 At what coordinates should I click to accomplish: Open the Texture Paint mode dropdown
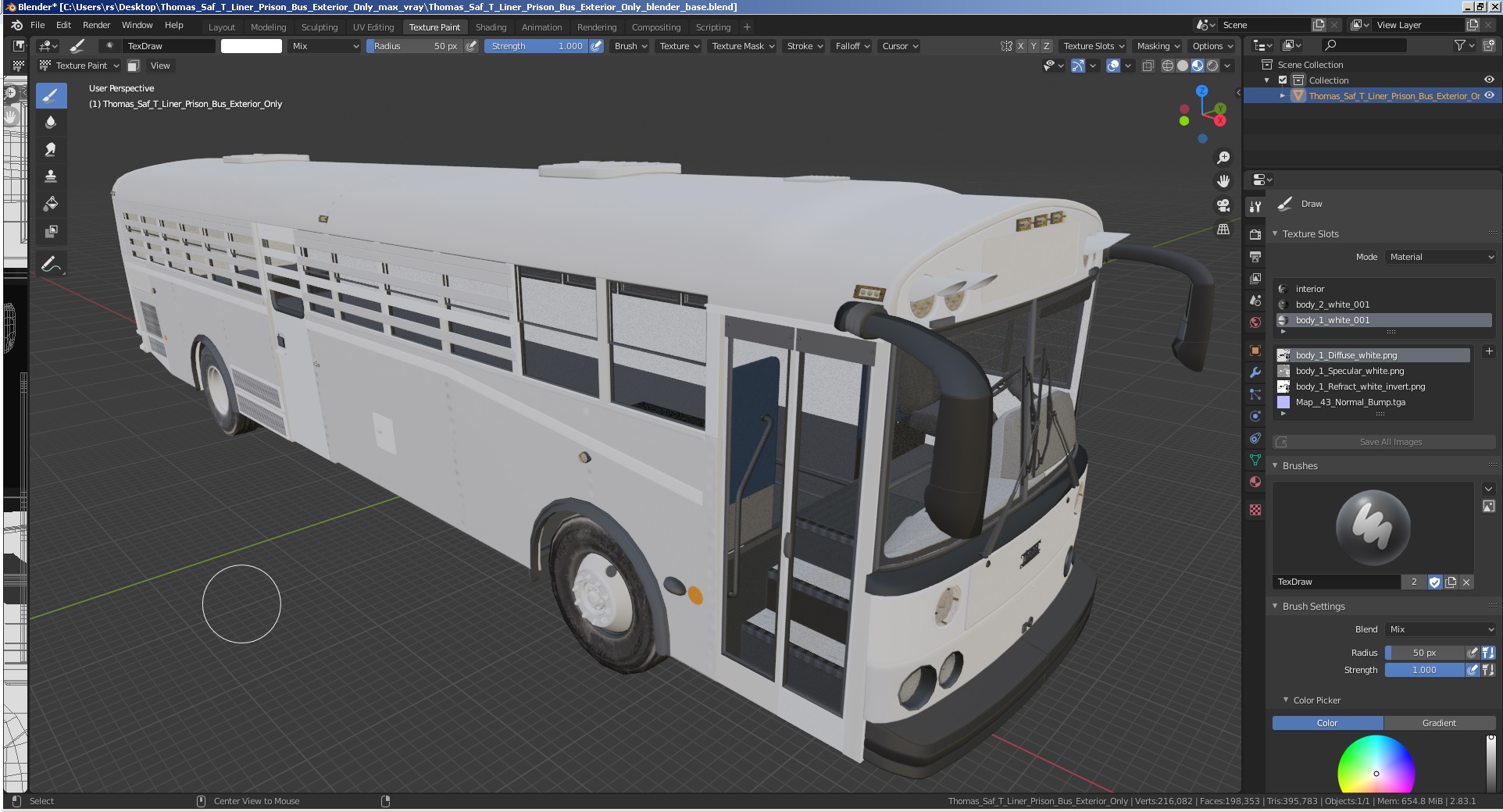(x=80, y=66)
